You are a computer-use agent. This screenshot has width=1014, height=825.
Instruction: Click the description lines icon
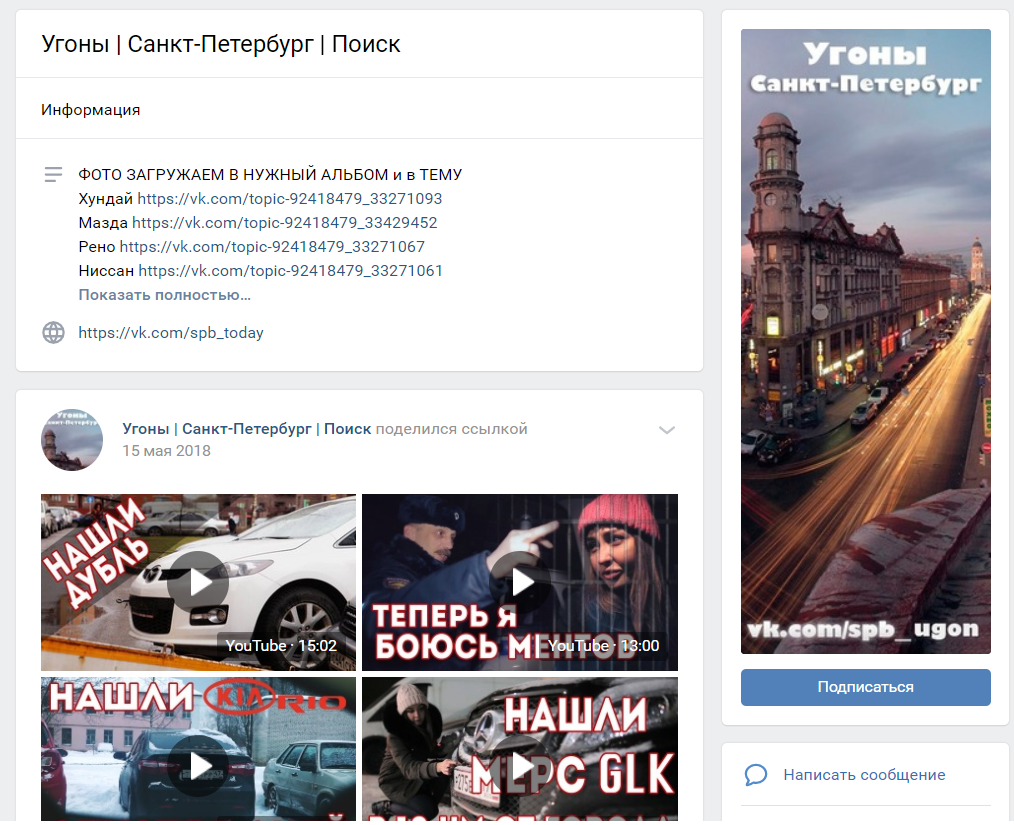(x=54, y=175)
